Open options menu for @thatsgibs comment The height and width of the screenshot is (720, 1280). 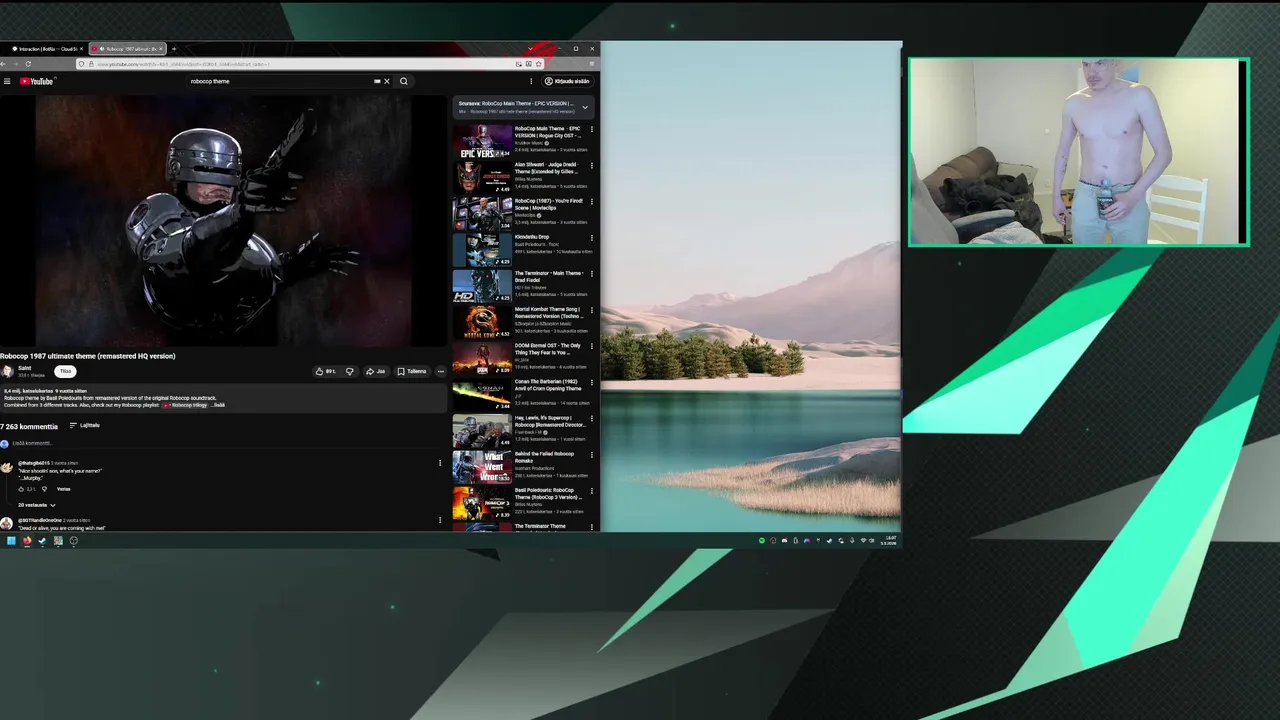pos(440,463)
